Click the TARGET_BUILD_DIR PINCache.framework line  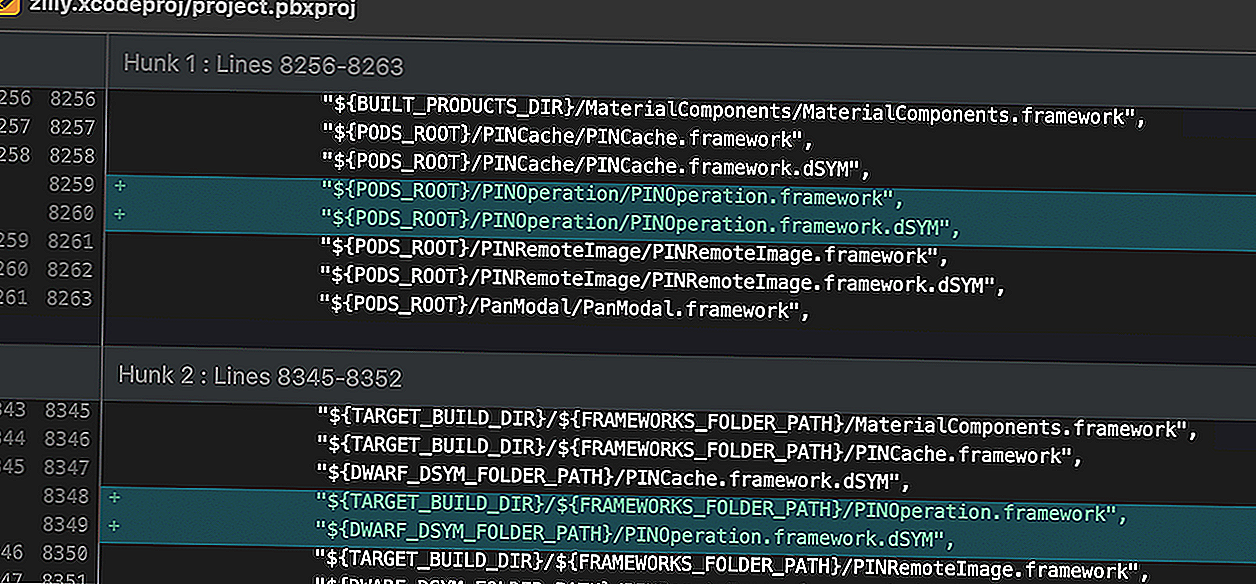tap(700, 448)
